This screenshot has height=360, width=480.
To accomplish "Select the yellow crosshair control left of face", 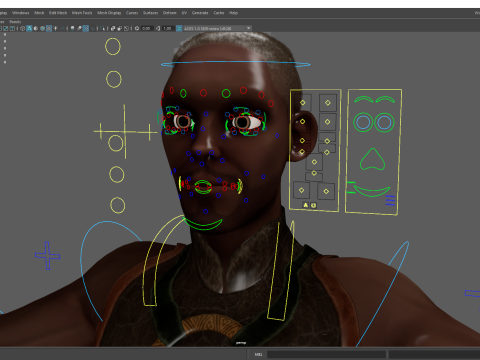I will pos(125,131).
